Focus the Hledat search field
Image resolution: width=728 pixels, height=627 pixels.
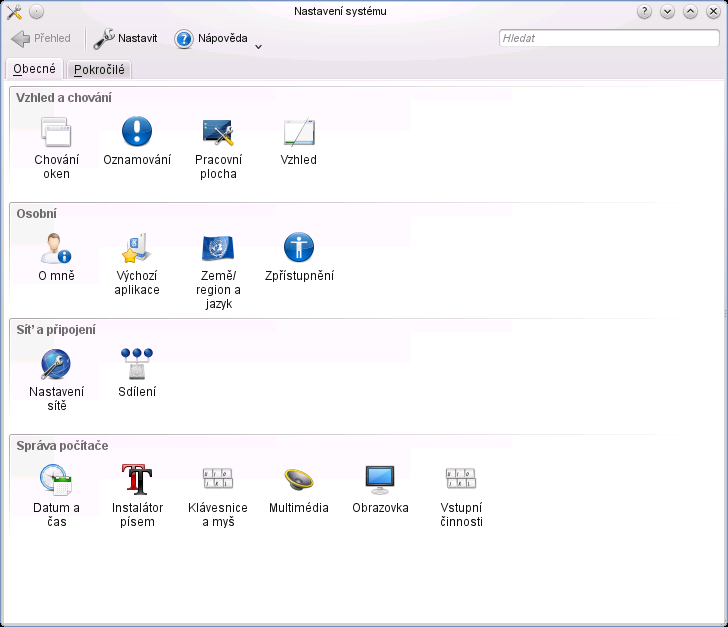[x=609, y=38]
